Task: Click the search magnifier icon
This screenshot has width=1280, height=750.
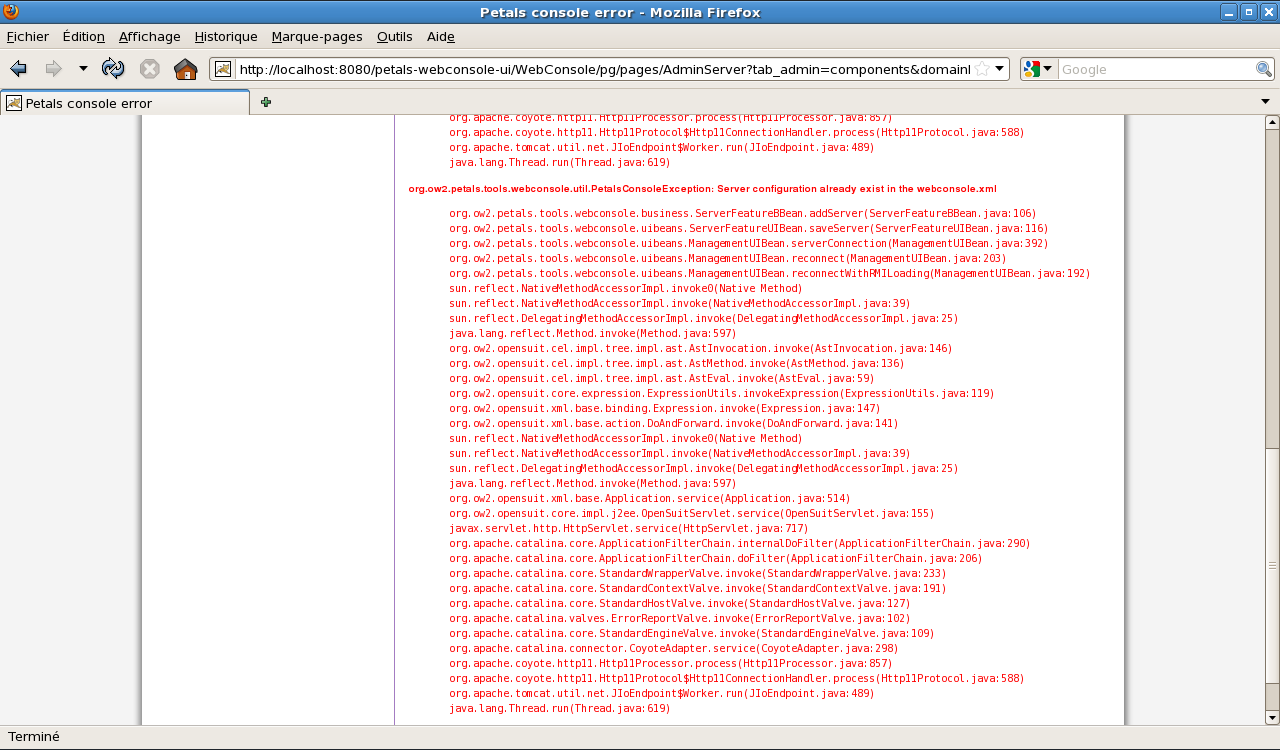Action: [1264, 69]
